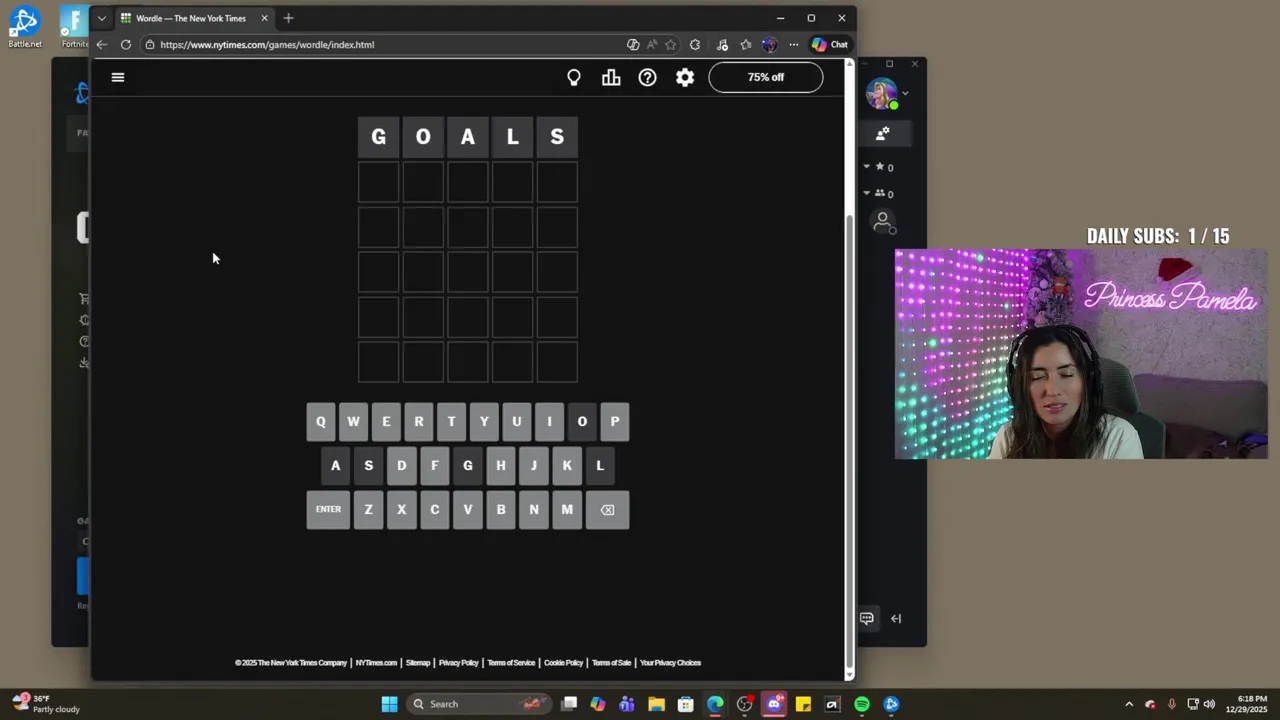Close the Wordle browser tab
The image size is (1280, 720).
(x=264, y=18)
